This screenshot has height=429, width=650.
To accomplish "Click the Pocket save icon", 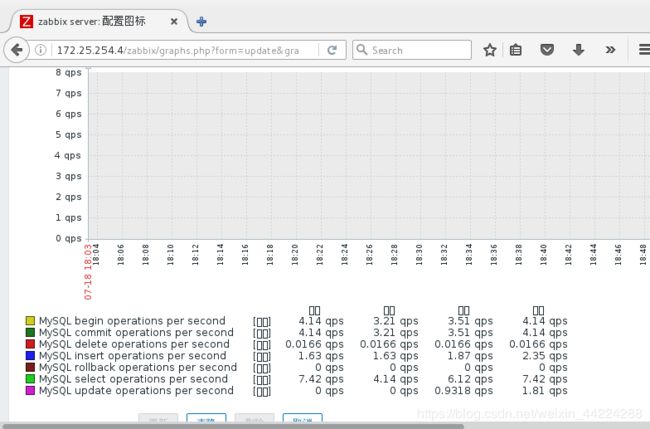I will click(547, 50).
